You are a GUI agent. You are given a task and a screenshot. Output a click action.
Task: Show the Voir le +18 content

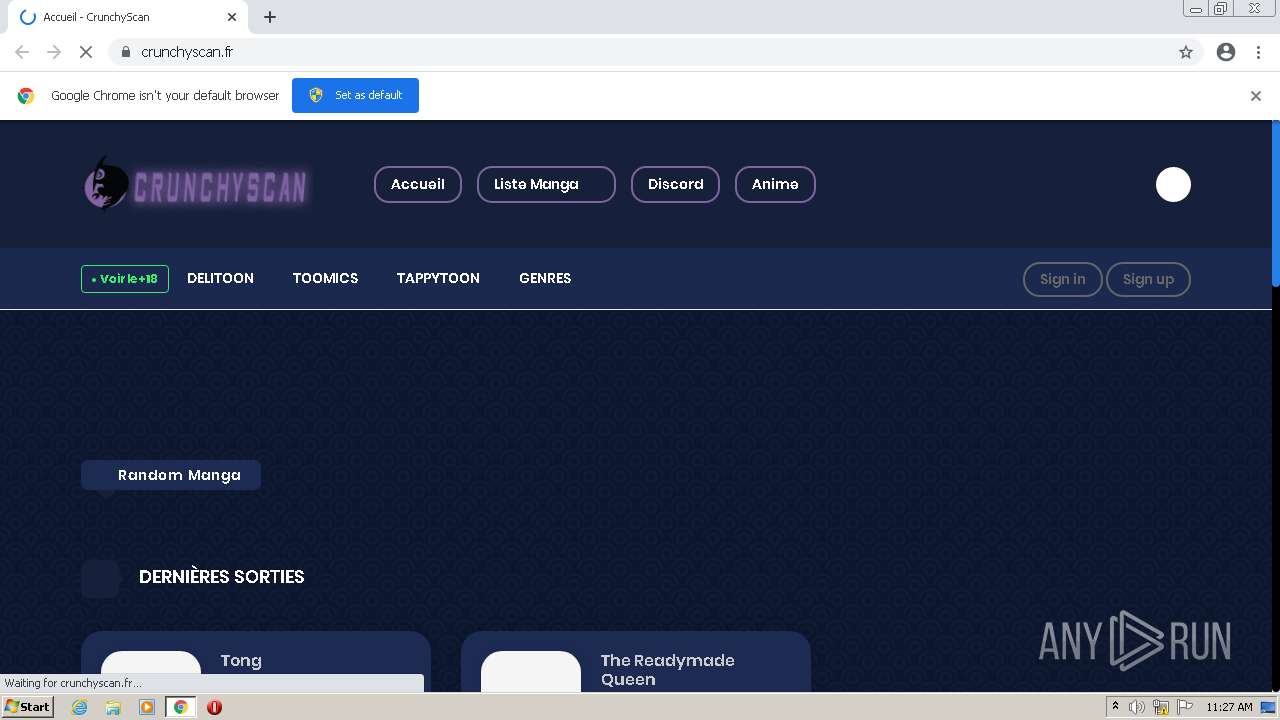click(x=125, y=279)
